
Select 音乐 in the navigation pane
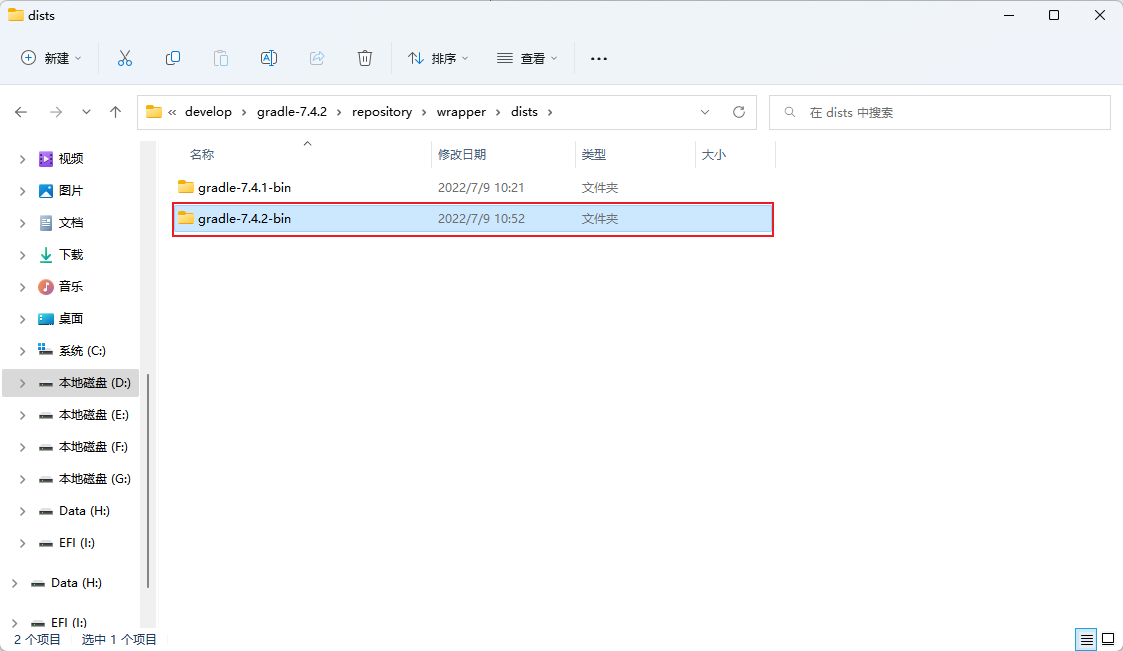click(x=70, y=286)
